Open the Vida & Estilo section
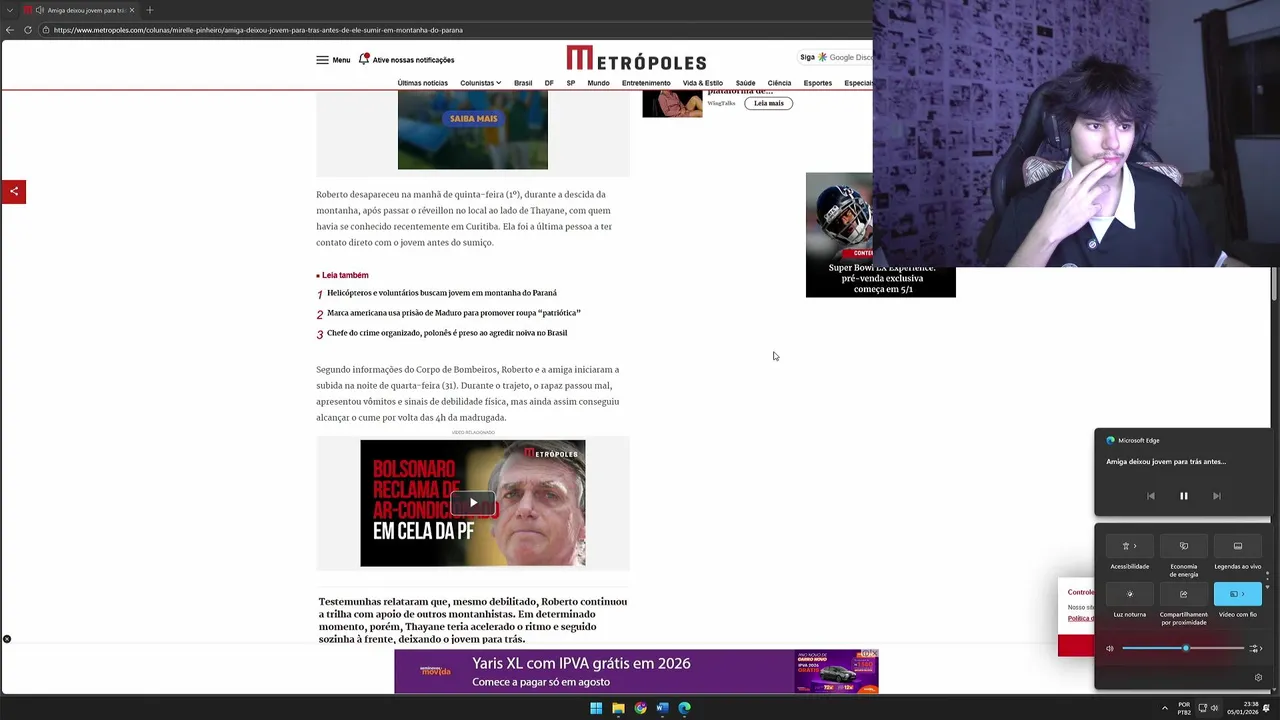1280x720 pixels. tap(703, 83)
